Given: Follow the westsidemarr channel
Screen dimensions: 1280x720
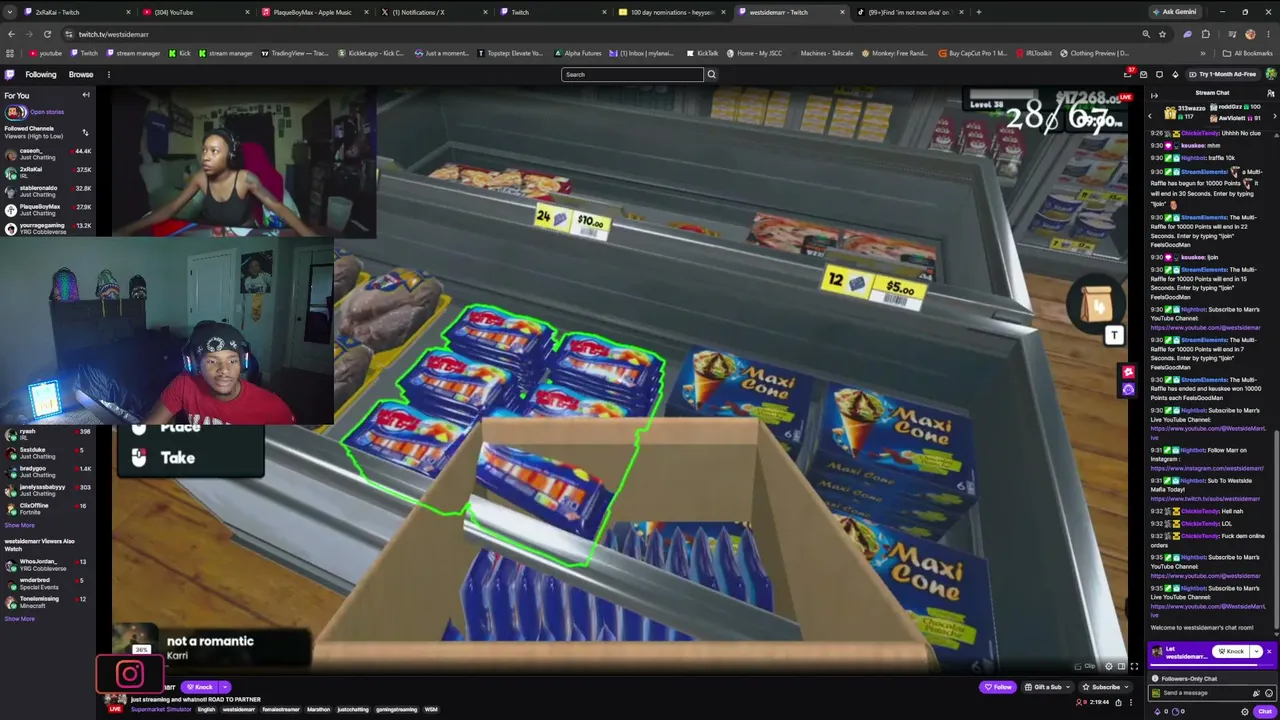Looking at the screenshot, I should [x=998, y=687].
